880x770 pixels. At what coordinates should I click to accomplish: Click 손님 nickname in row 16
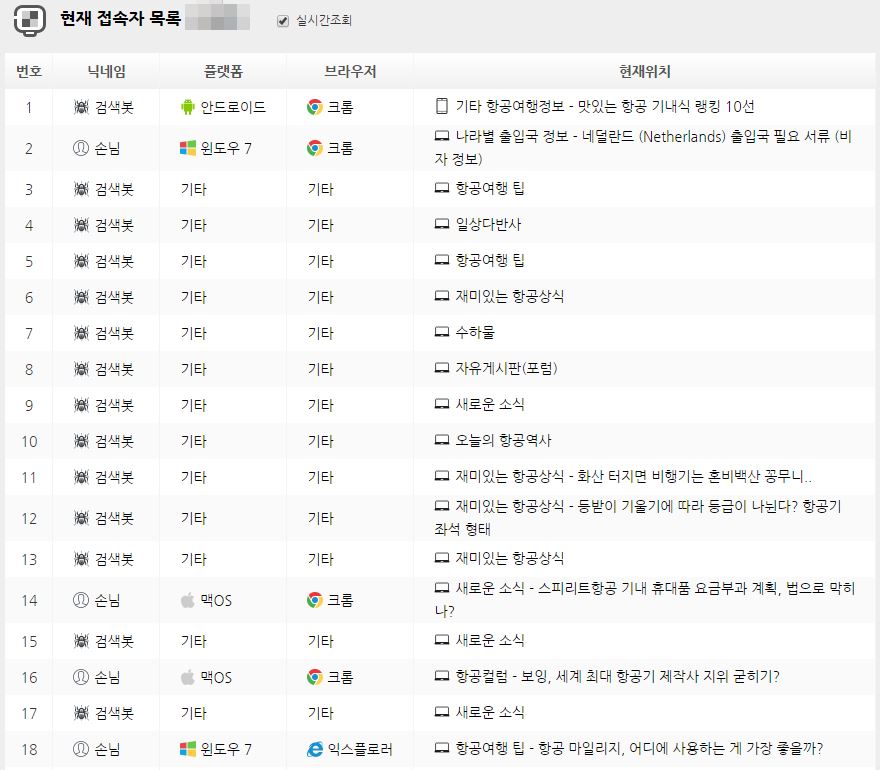107,677
